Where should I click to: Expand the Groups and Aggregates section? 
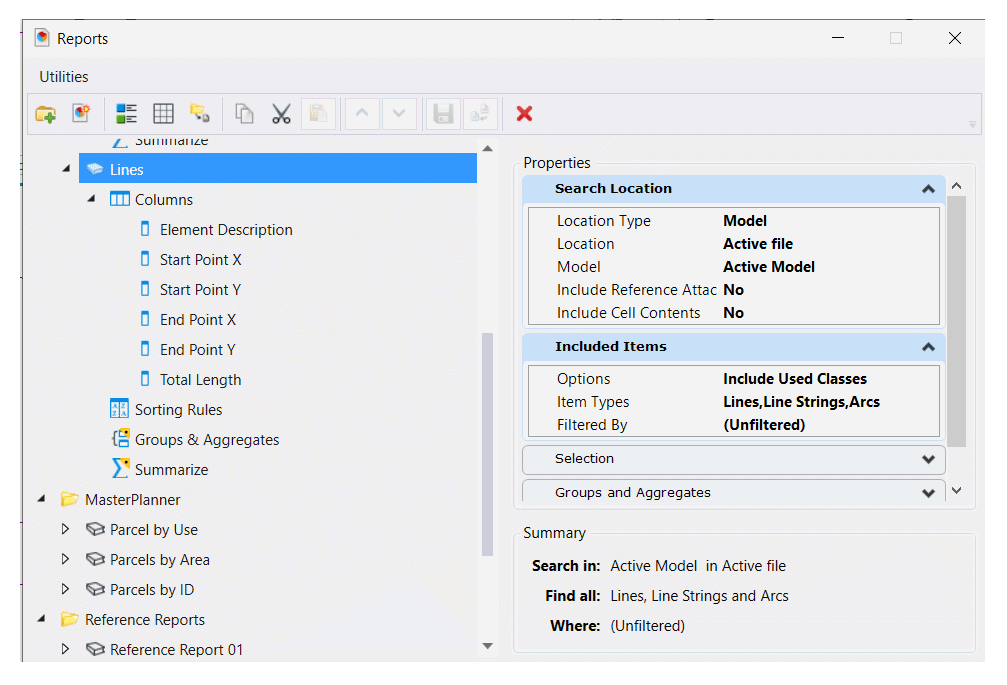(928, 493)
